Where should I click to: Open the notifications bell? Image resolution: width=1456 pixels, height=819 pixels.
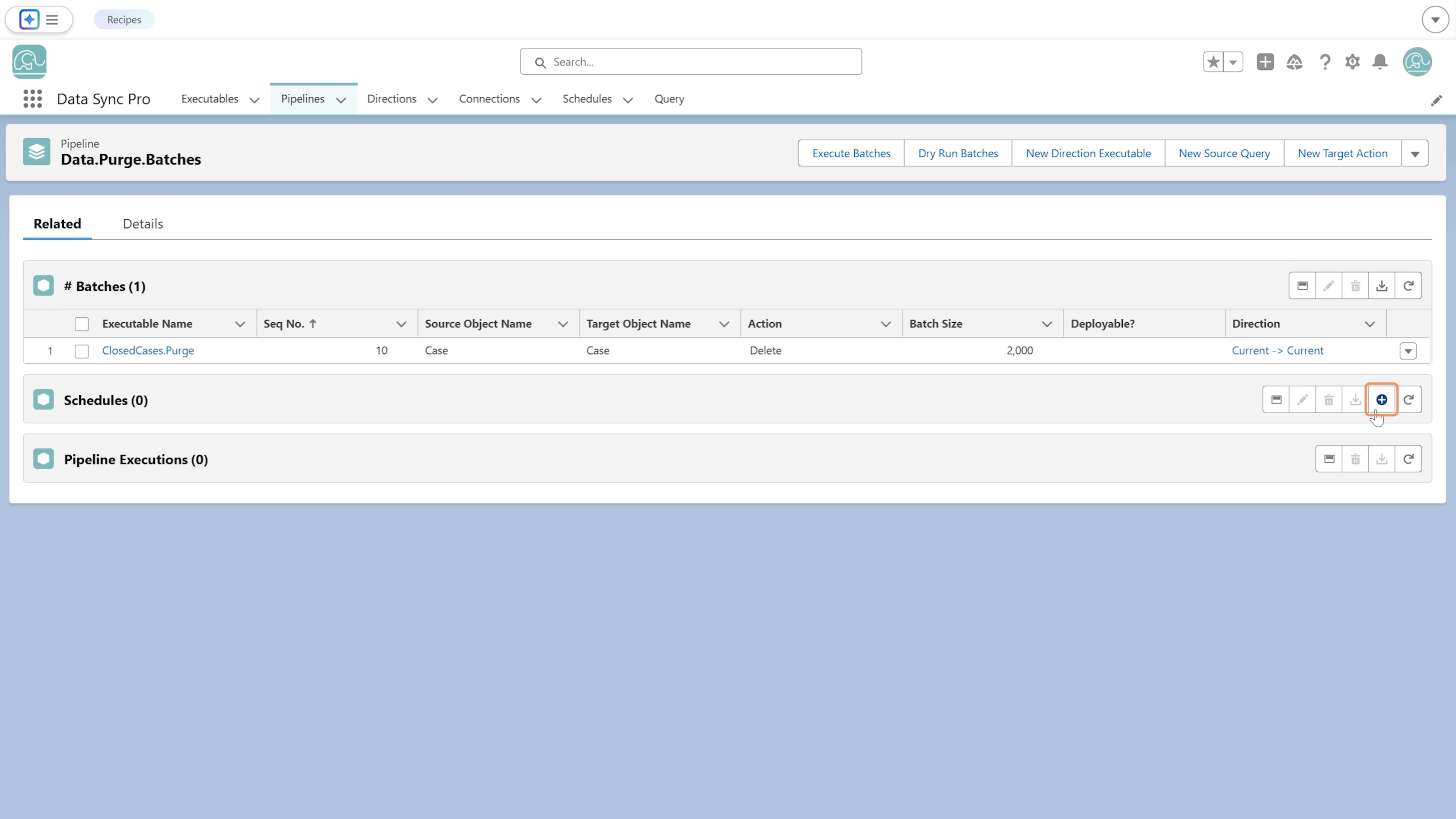point(1380,61)
